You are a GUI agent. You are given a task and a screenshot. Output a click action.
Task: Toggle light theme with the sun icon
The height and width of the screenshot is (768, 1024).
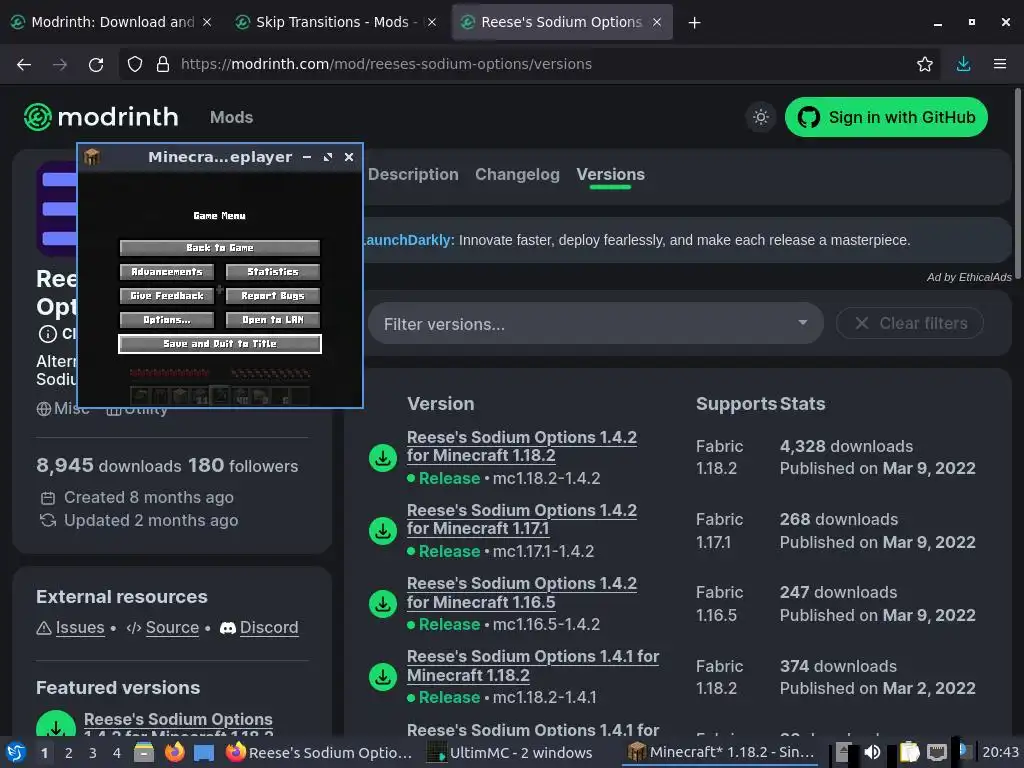pyautogui.click(x=761, y=118)
